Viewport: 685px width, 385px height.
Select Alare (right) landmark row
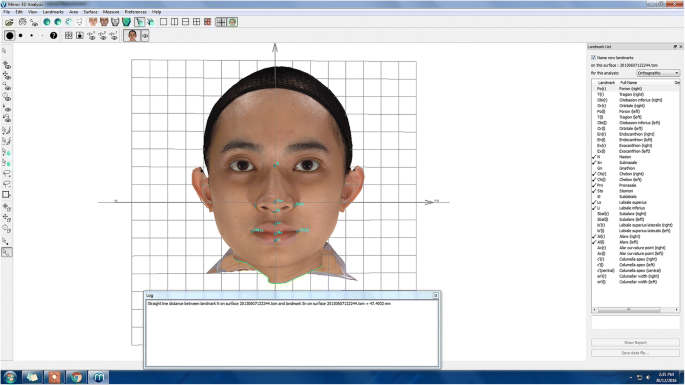click(636, 236)
